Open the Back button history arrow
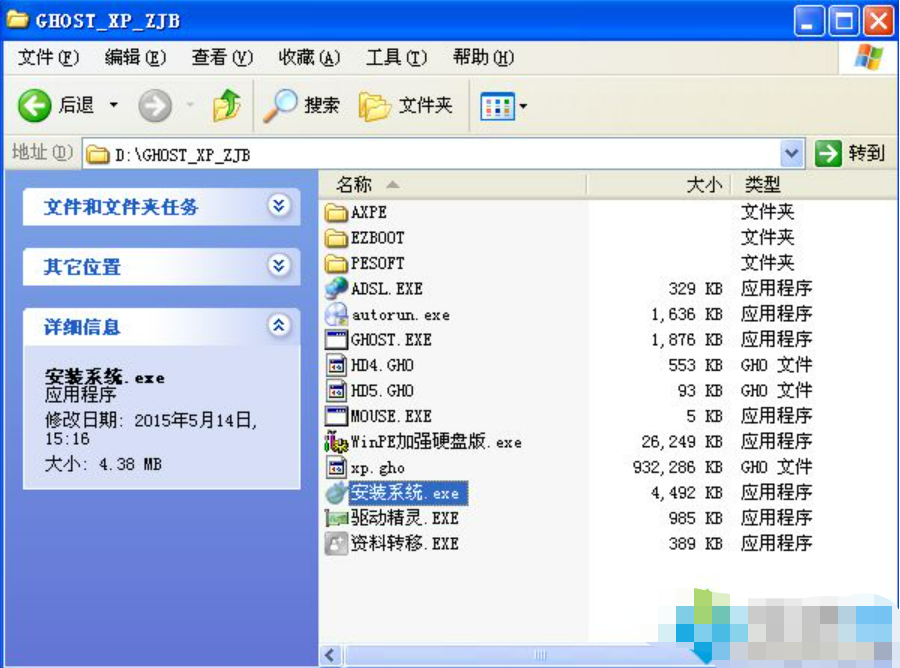 point(114,105)
